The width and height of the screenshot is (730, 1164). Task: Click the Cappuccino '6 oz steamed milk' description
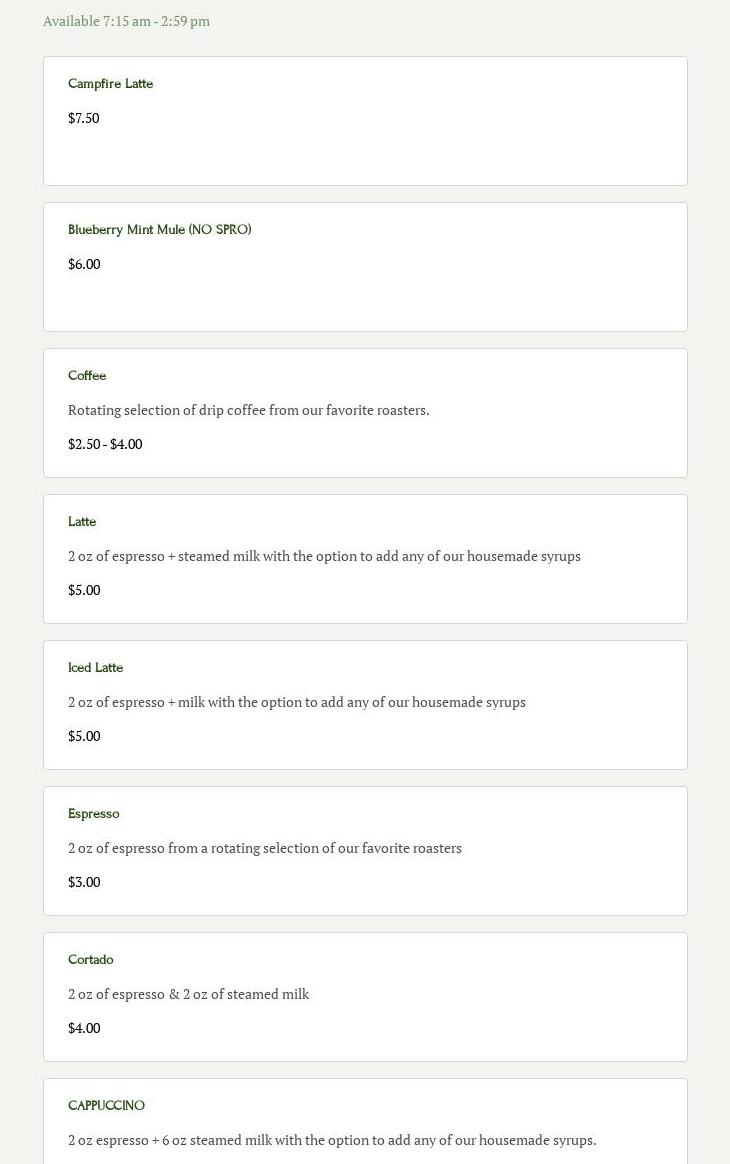point(332,1140)
